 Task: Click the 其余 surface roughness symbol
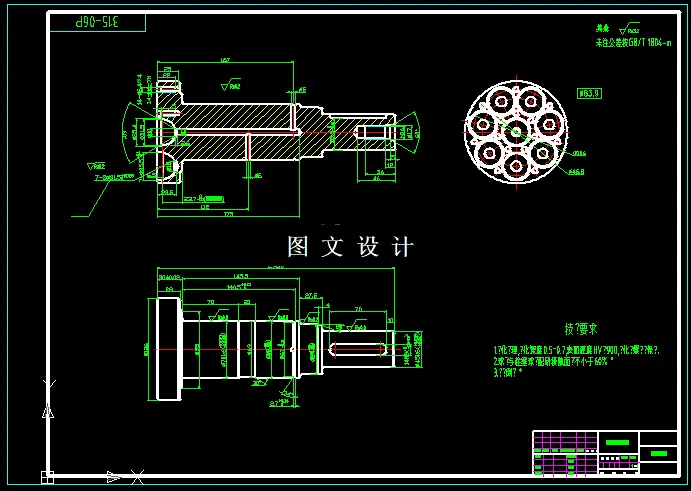coord(629,29)
